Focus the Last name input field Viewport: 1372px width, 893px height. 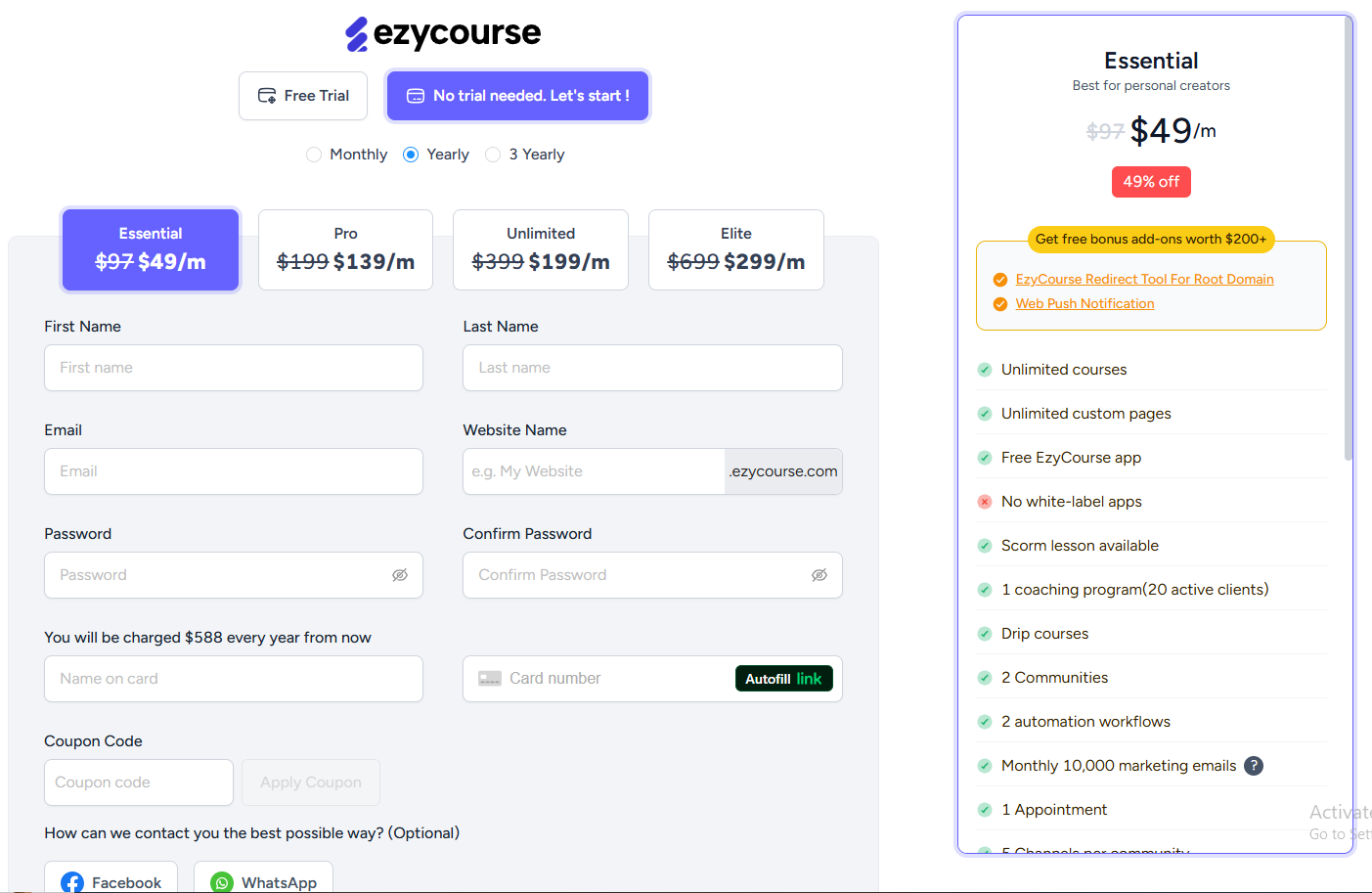click(652, 368)
